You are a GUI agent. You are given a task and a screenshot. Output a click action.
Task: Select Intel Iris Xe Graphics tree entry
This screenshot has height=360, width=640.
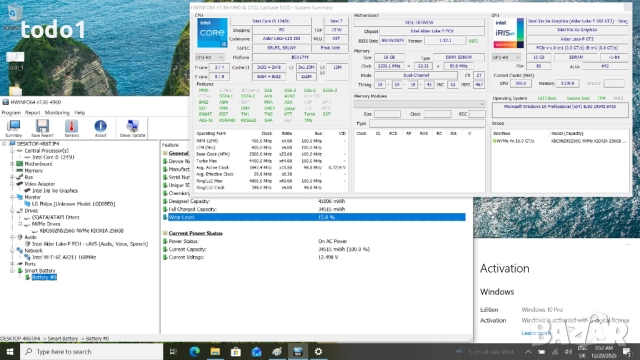click(55, 191)
